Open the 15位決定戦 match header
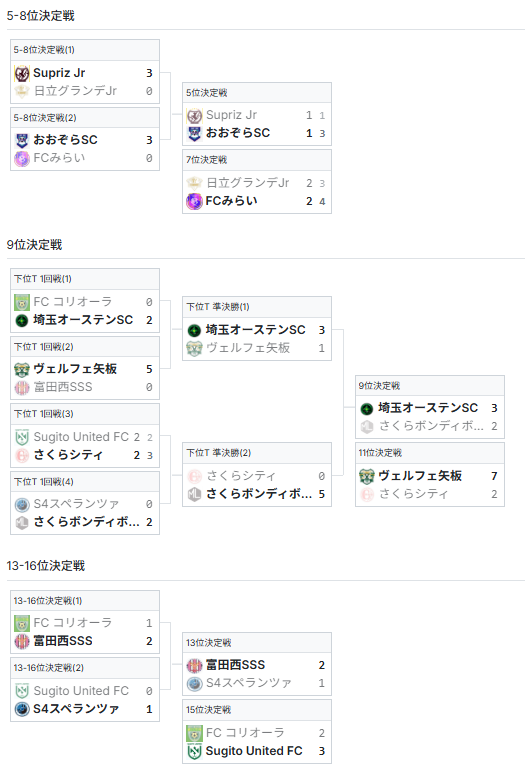This screenshot has width=525, height=774. tap(257, 710)
